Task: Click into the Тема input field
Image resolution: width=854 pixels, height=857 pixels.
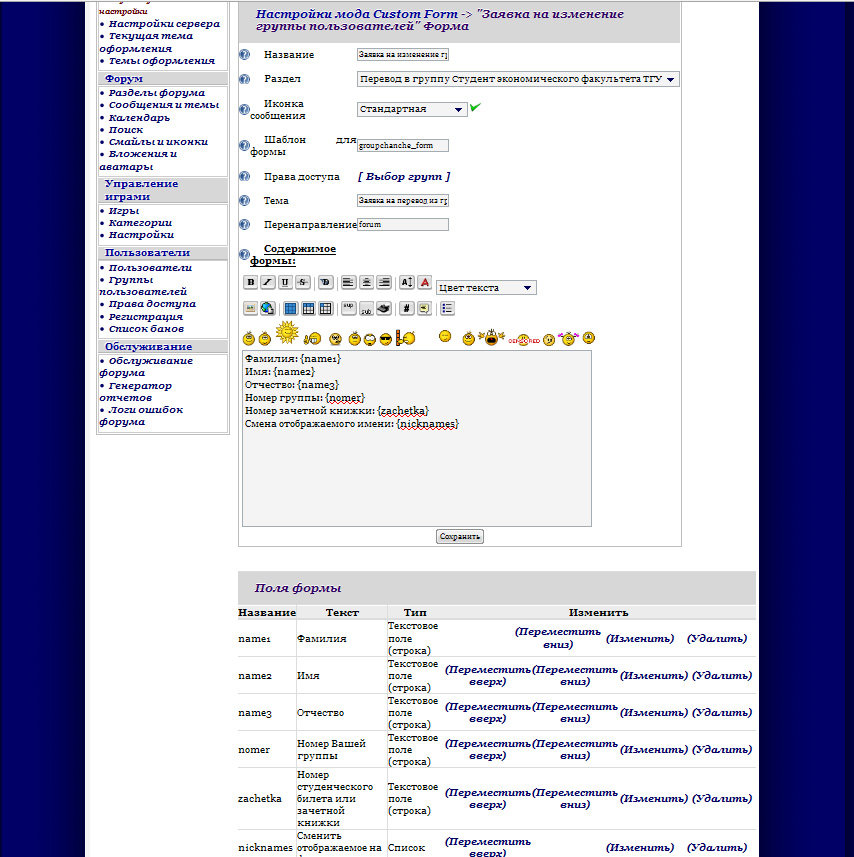Action: [403, 201]
